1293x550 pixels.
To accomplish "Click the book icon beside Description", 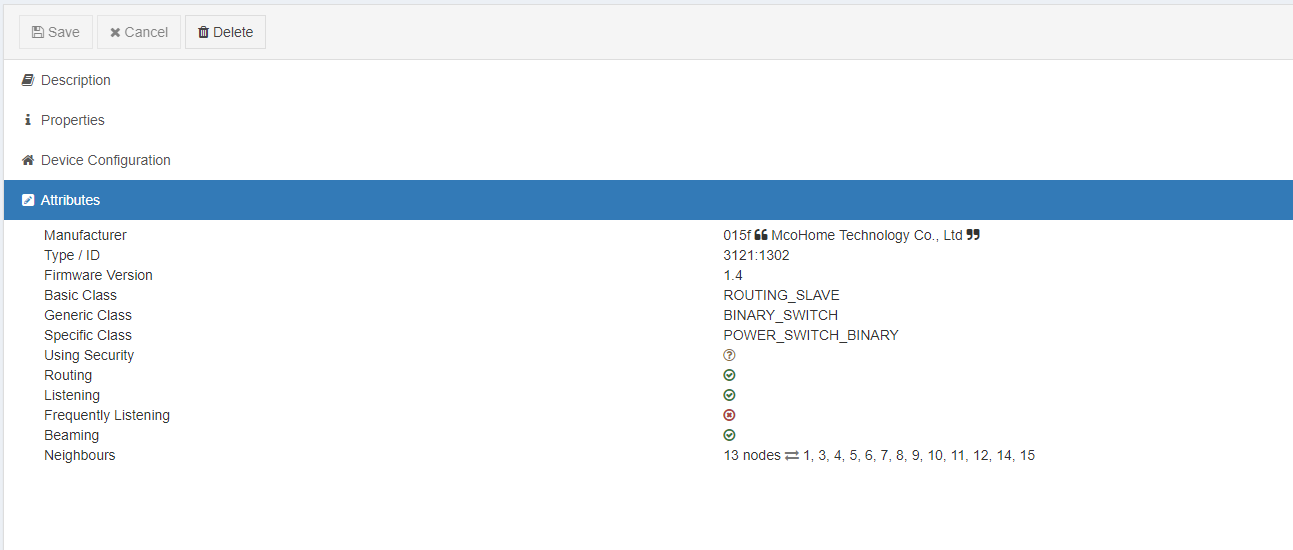I will [28, 80].
